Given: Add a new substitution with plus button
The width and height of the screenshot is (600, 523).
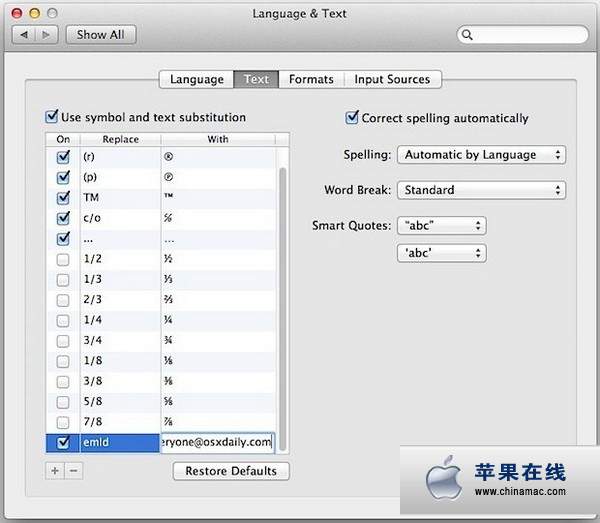Looking at the screenshot, I should coord(55,471).
